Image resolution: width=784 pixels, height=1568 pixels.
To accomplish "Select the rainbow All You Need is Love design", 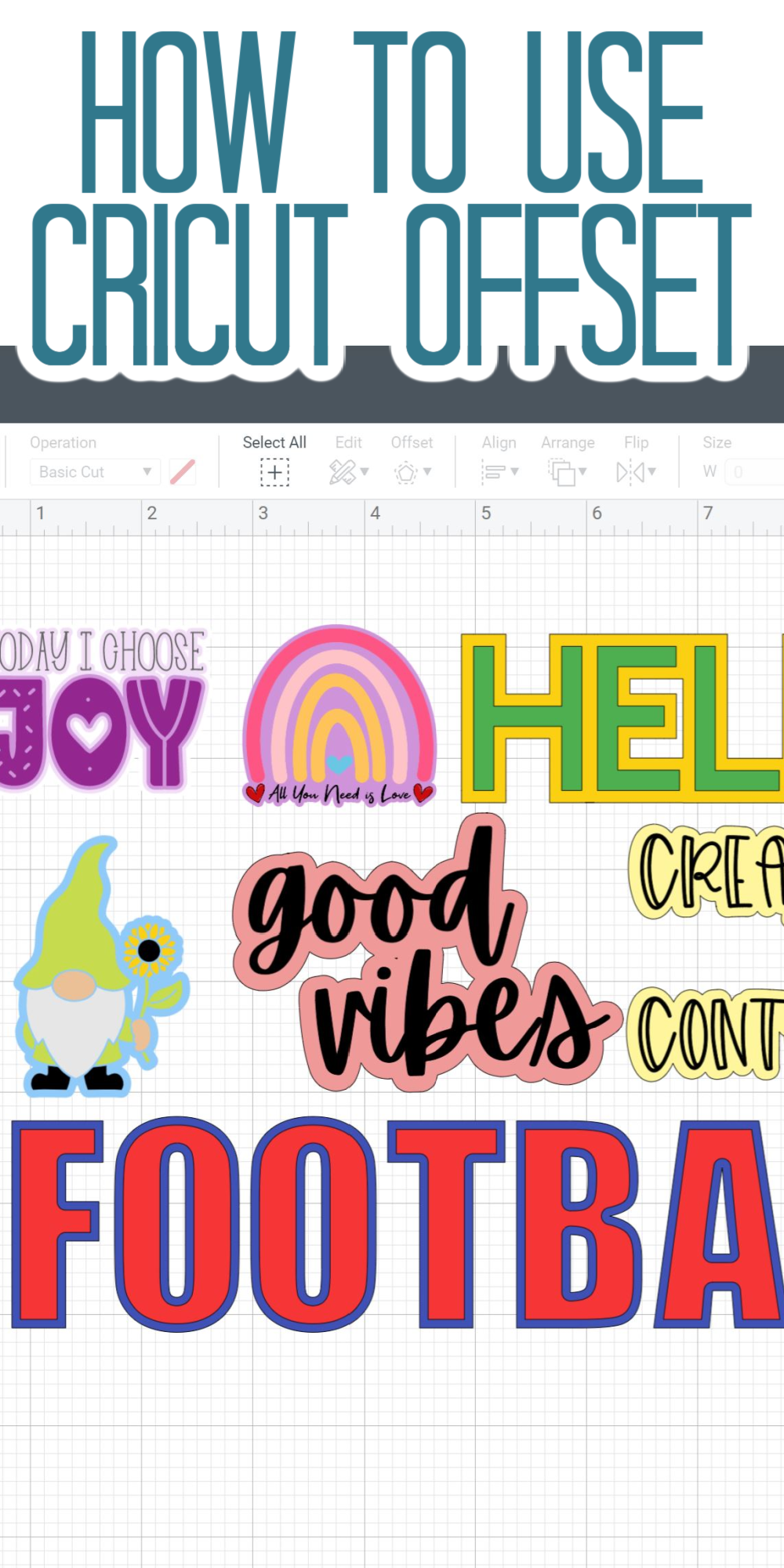I will [339, 715].
